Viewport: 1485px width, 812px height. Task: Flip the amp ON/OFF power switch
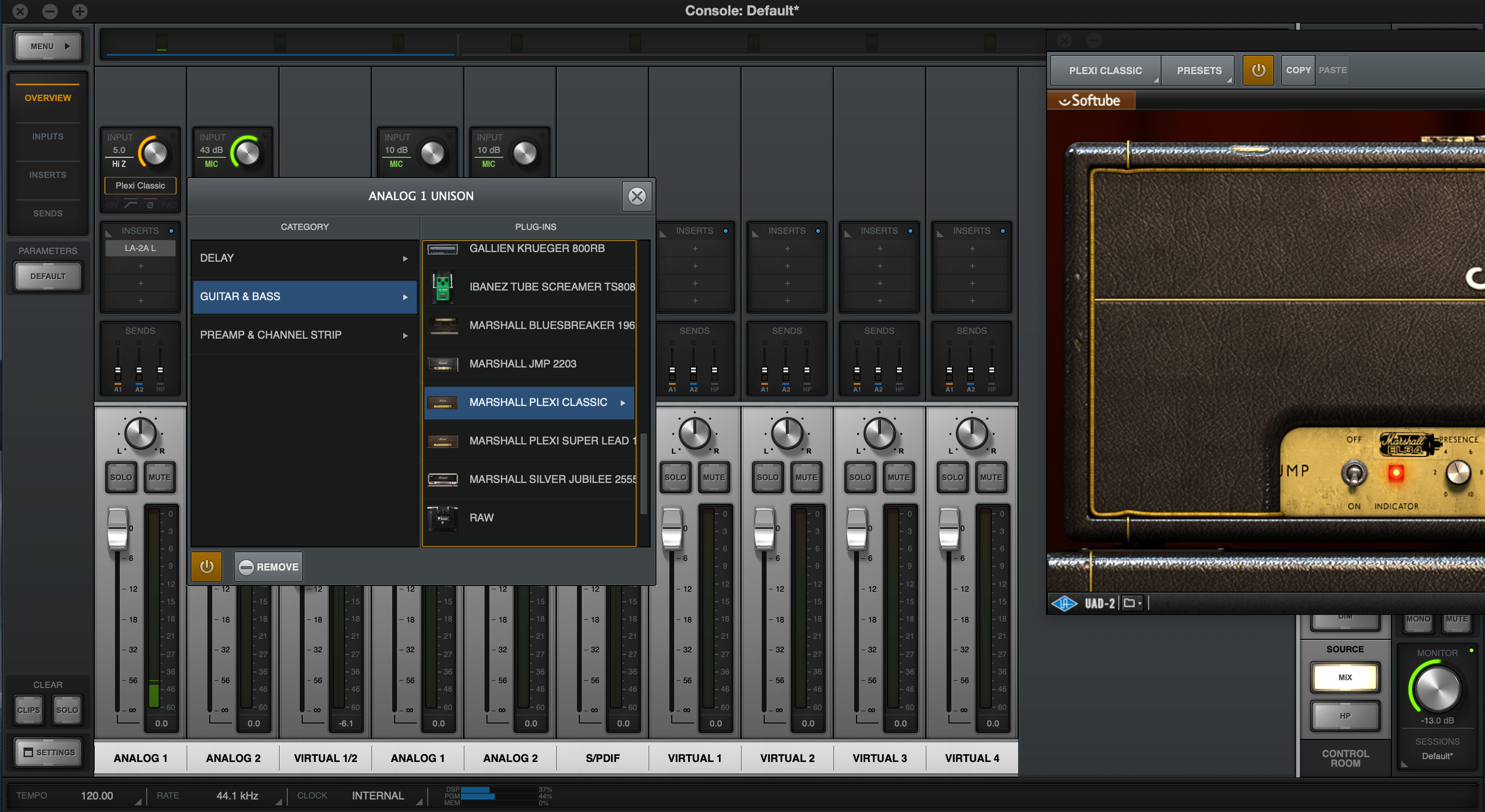pos(1353,473)
